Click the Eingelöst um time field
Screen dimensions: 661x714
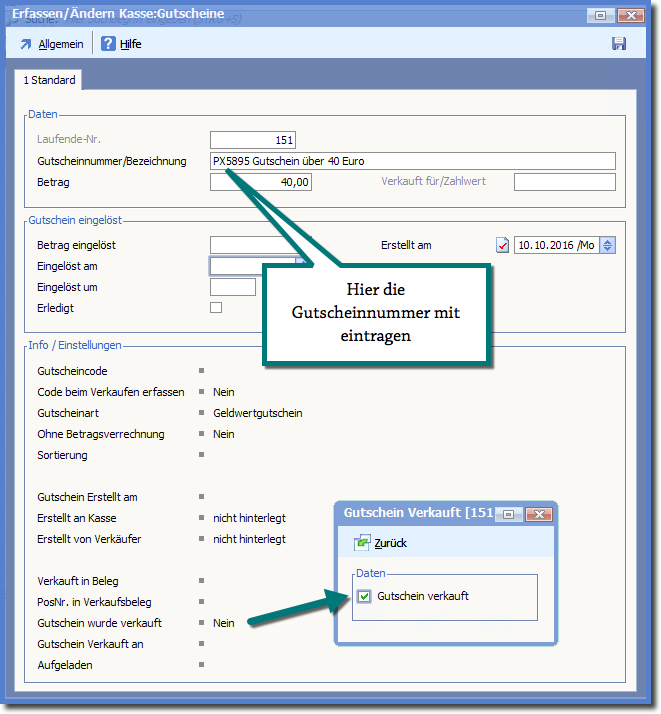point(232,288)
